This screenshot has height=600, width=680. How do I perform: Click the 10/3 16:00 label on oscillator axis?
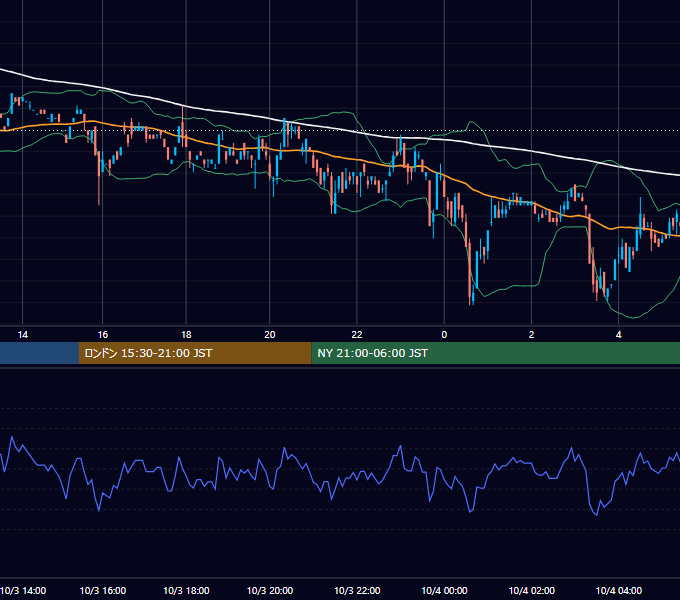103,590
